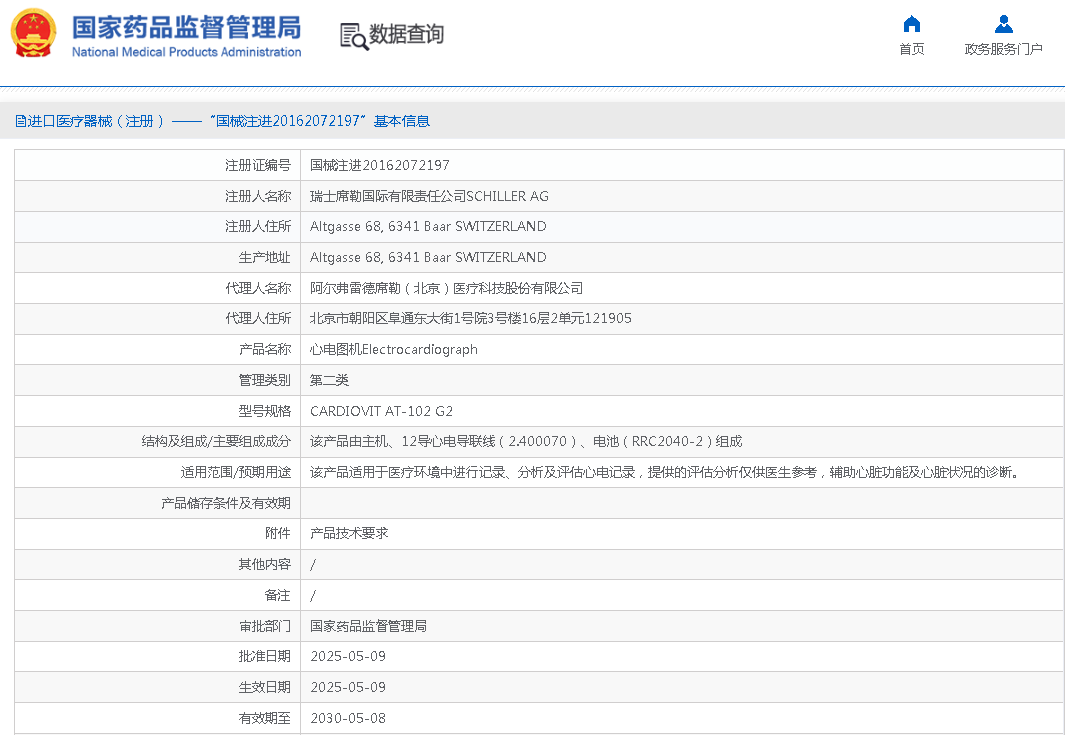Click the 首页 house icon

click(x=911, y=25)
